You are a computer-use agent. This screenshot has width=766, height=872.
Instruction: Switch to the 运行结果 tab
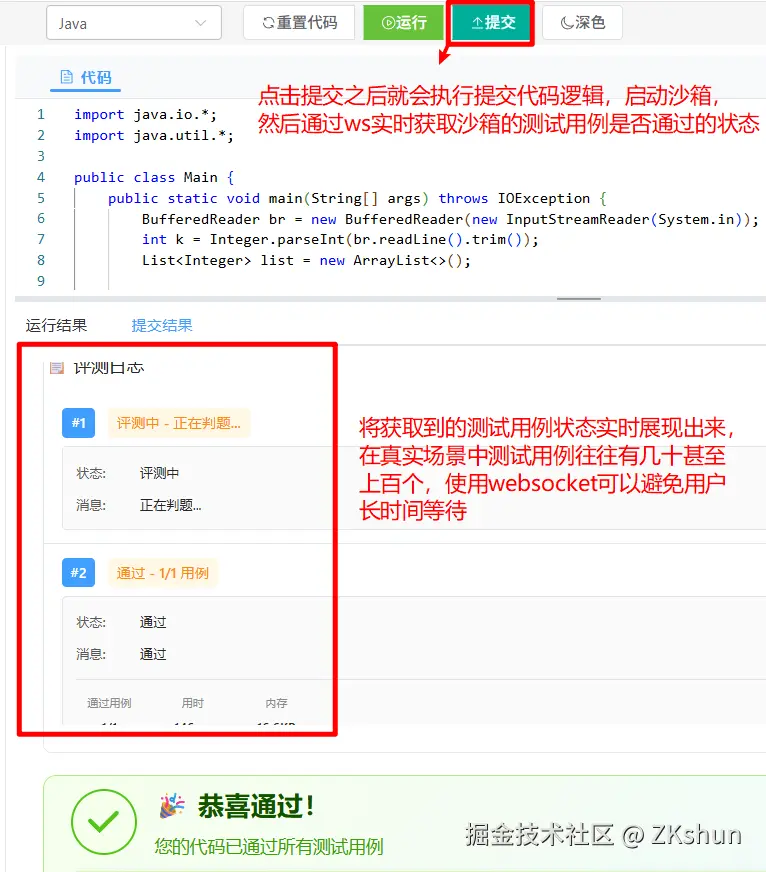click(56, 325)
